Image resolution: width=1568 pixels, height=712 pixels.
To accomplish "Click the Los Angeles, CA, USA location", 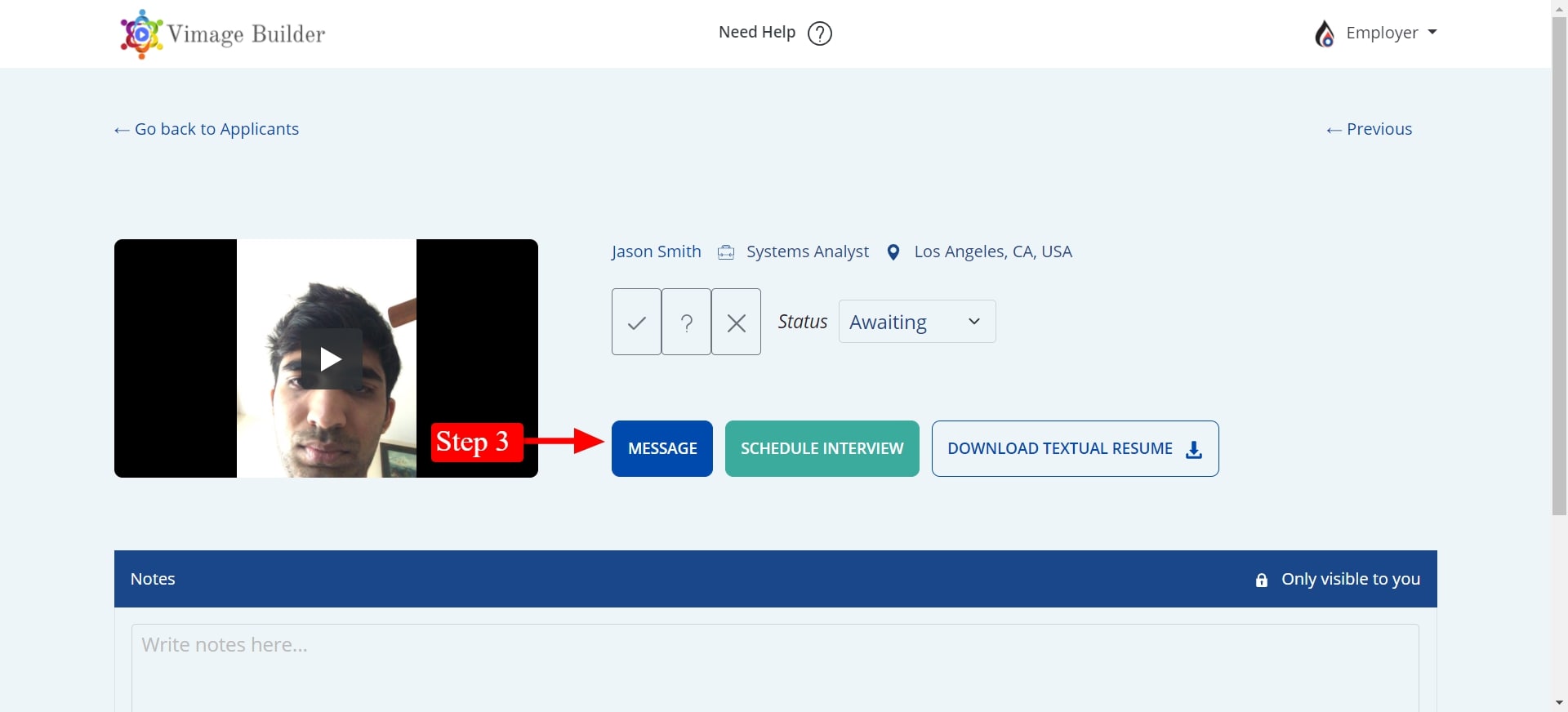I will [993, 251].
